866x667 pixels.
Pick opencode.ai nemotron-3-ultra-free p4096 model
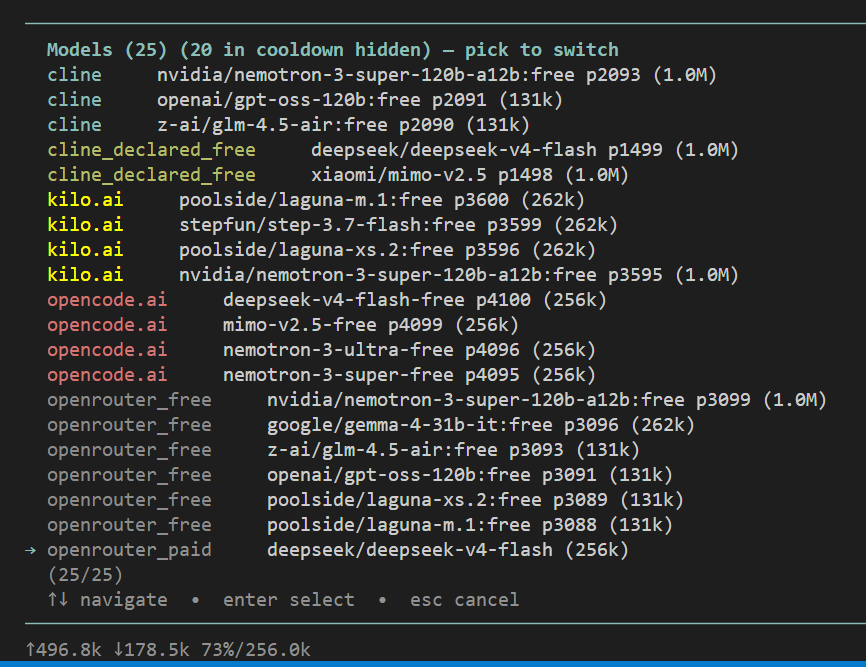click(321, 350)
